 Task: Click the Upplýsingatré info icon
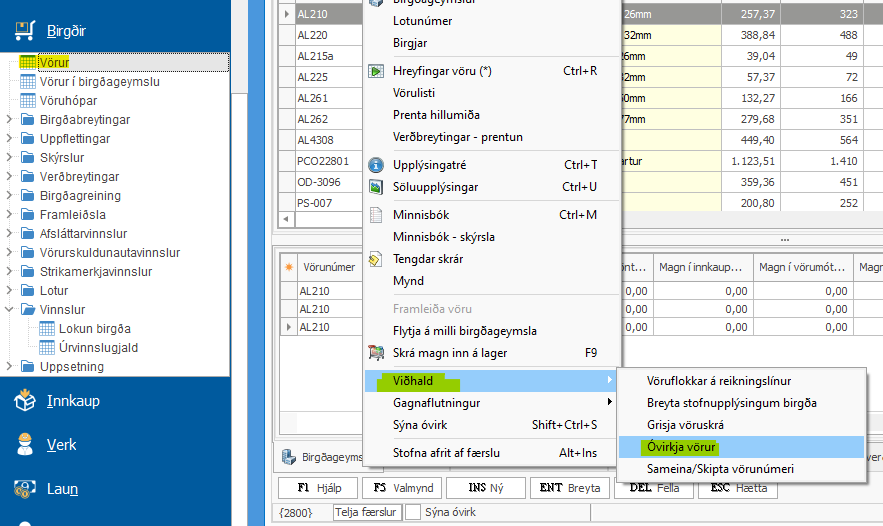pos(376,165)
